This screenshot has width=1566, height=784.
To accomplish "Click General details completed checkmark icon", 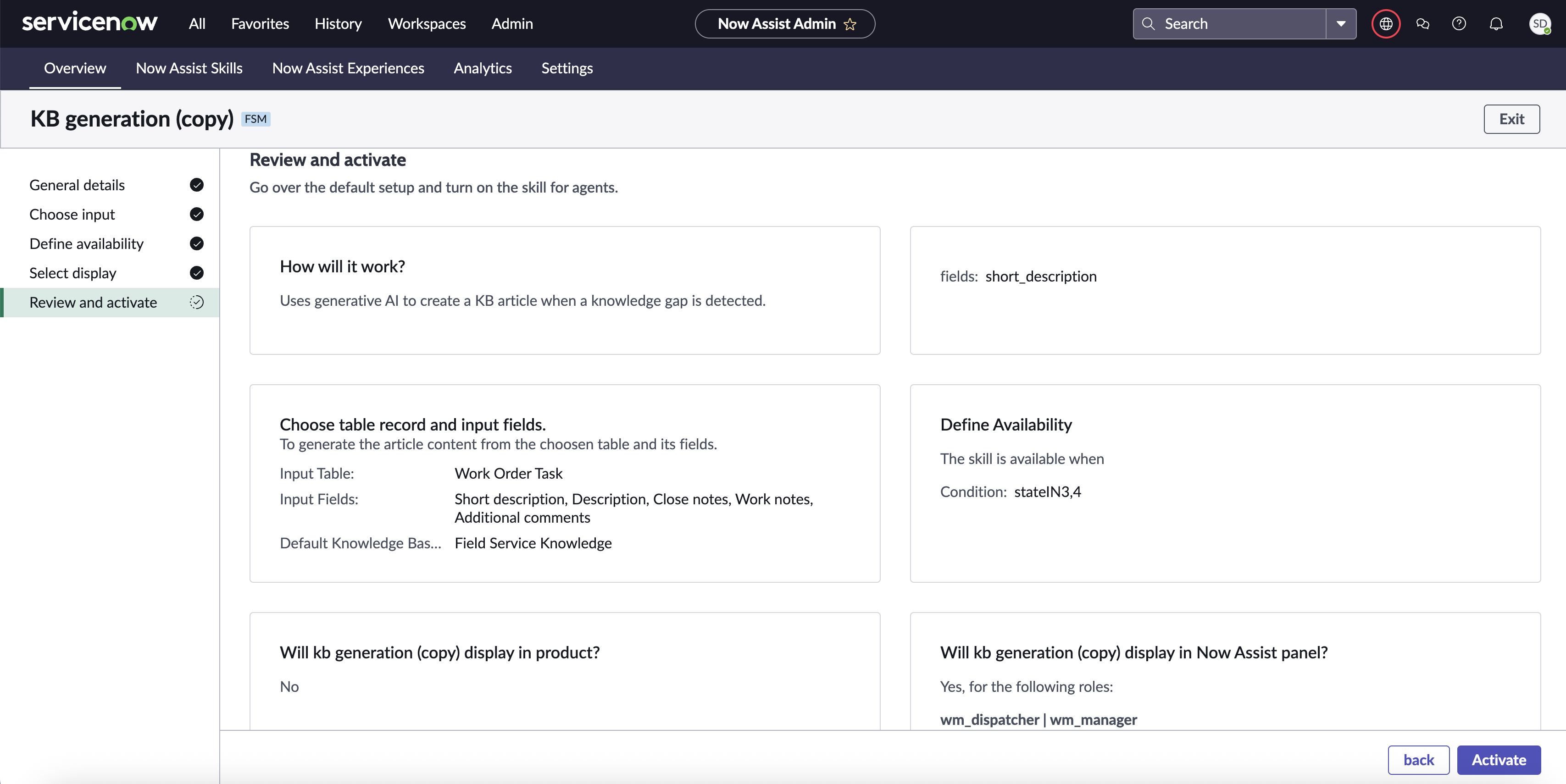I will (x=196, y=185).
